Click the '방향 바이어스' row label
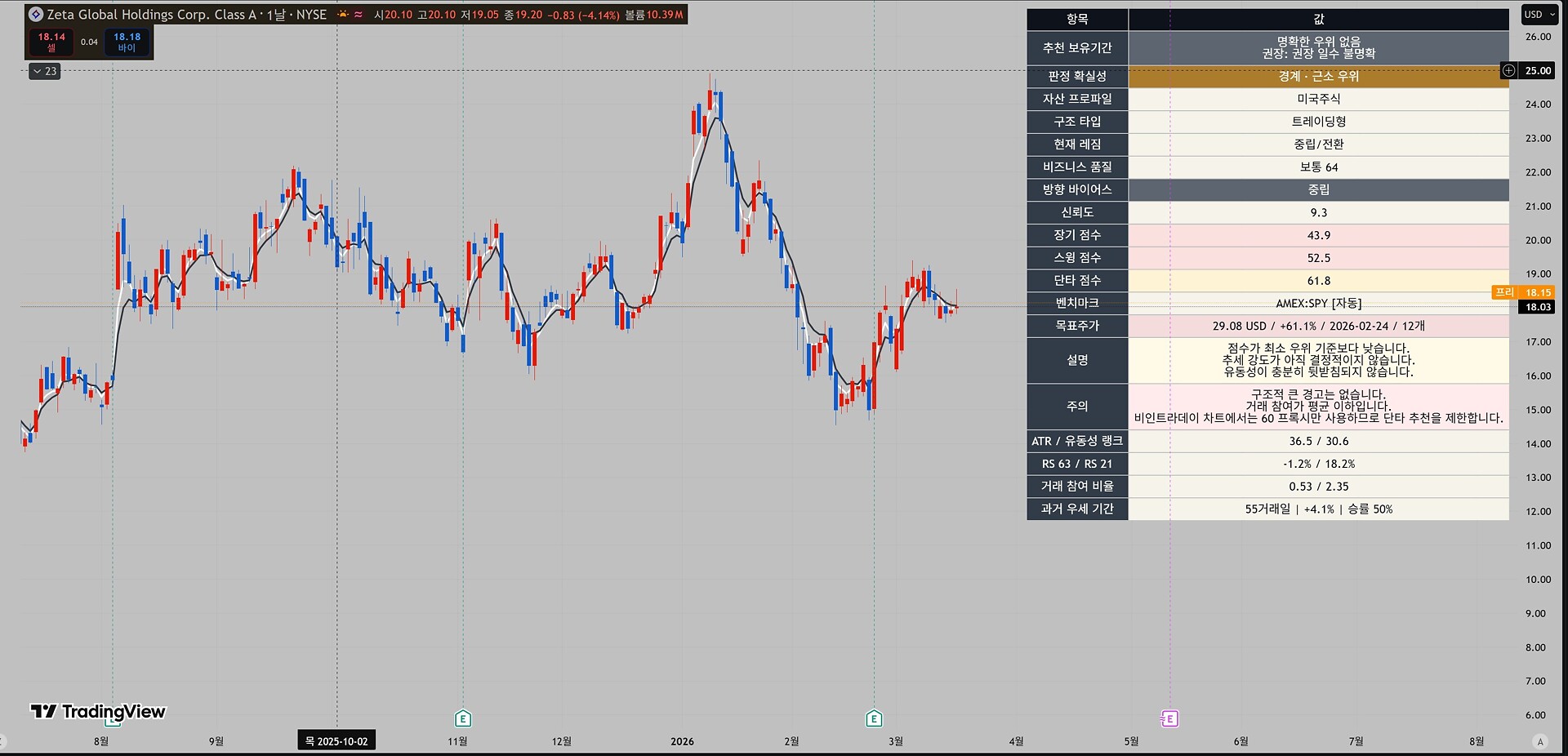The image size is (1568, 756). pos(1077,189)
